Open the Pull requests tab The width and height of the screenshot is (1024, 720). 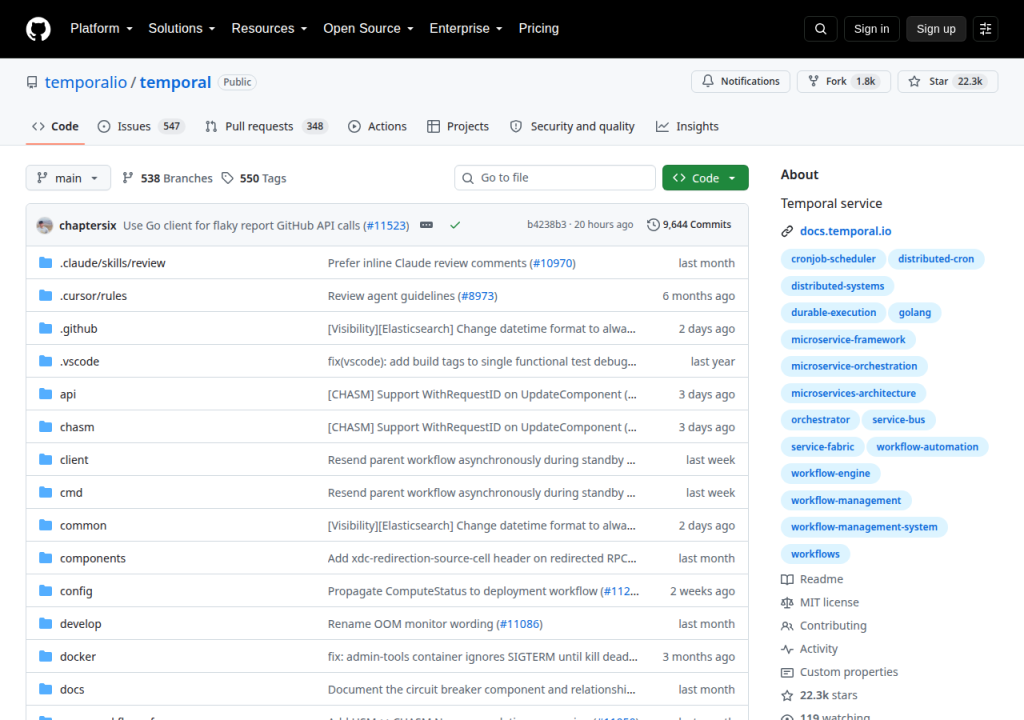coord(266,126)
